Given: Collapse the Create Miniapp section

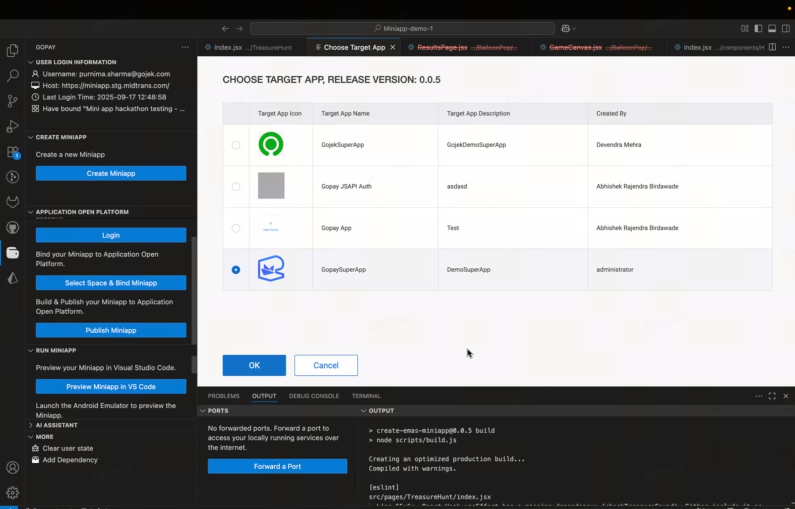Looking at the screenshot, I should tap(30, 137).
